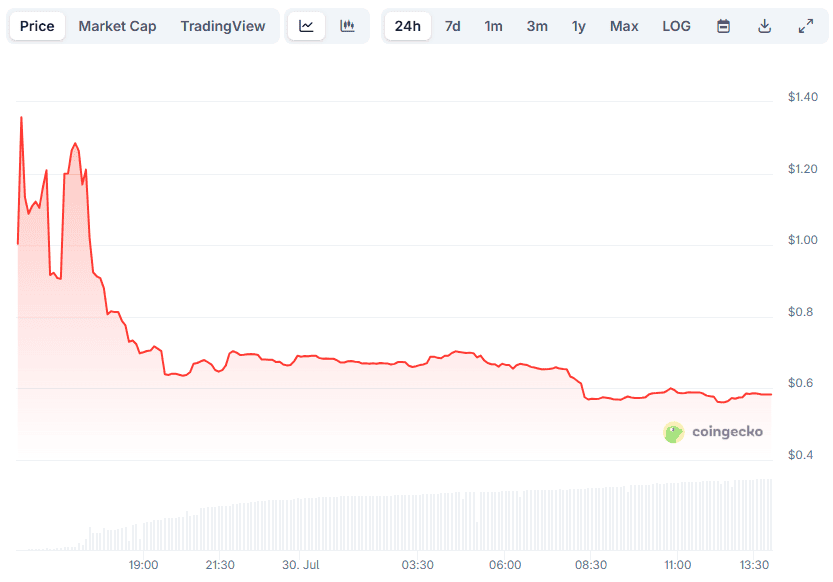Click the Max range button
This screenshot has width=833, height=582.
(x=624, y=26)
